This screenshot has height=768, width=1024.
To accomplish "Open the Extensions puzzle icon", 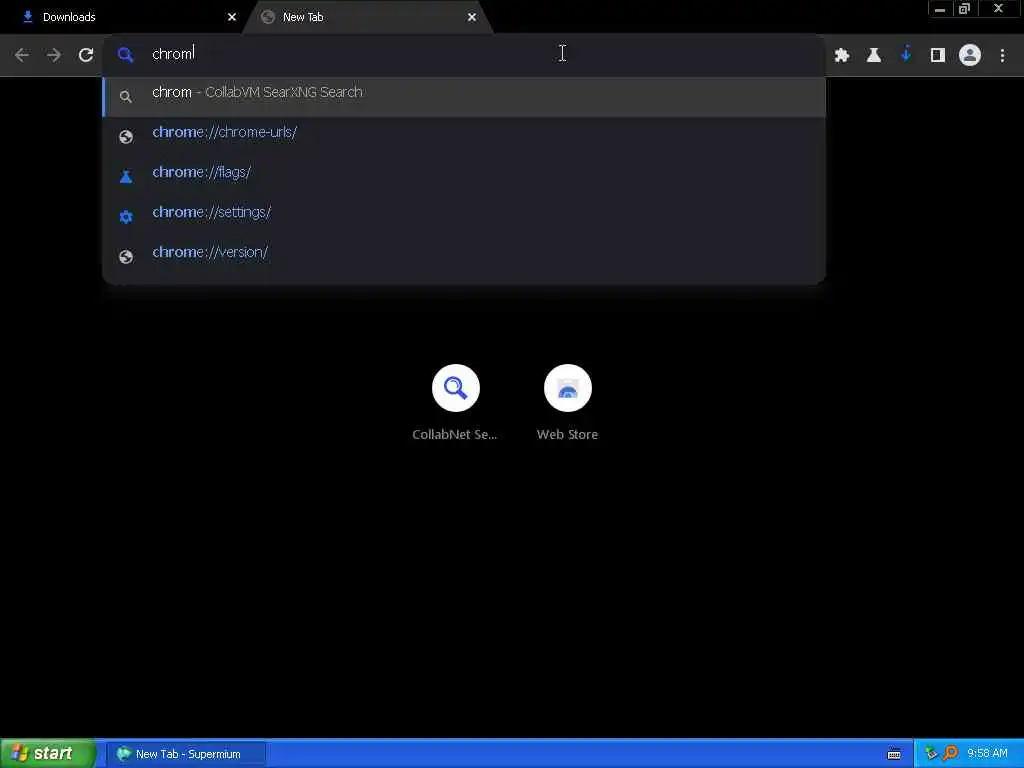I will tap(842, 55).
